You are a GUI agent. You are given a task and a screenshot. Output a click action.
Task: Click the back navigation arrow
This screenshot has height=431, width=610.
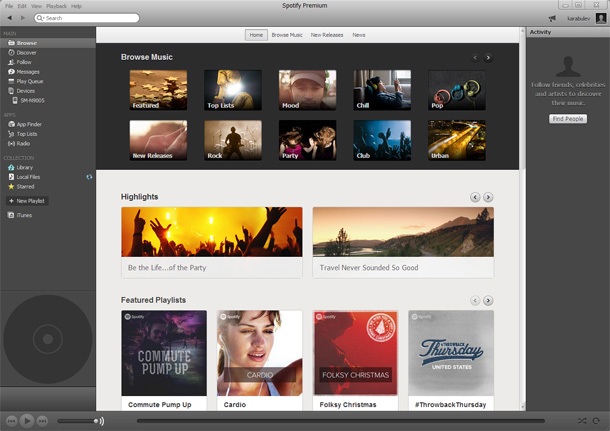point(9,18)
